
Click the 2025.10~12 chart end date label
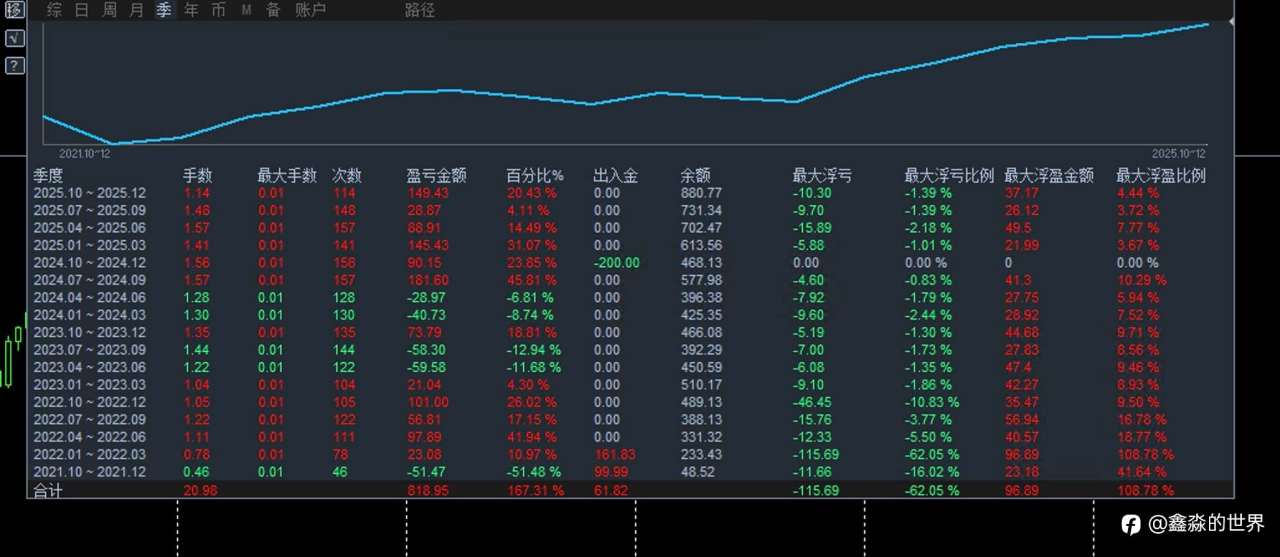(x=1179, y=153)
